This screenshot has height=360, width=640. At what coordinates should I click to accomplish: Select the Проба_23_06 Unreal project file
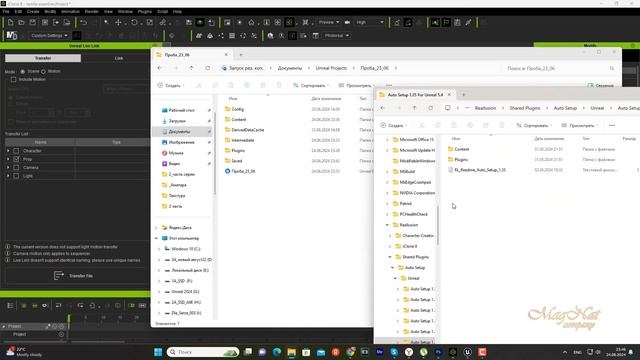point(243,171)
